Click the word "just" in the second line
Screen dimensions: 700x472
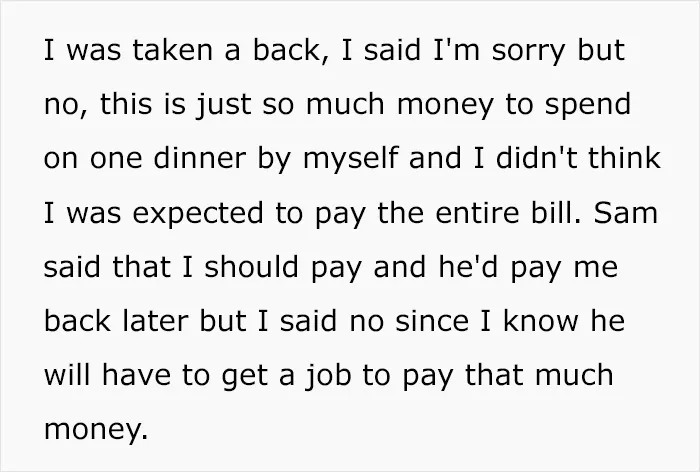pos(222,105)
